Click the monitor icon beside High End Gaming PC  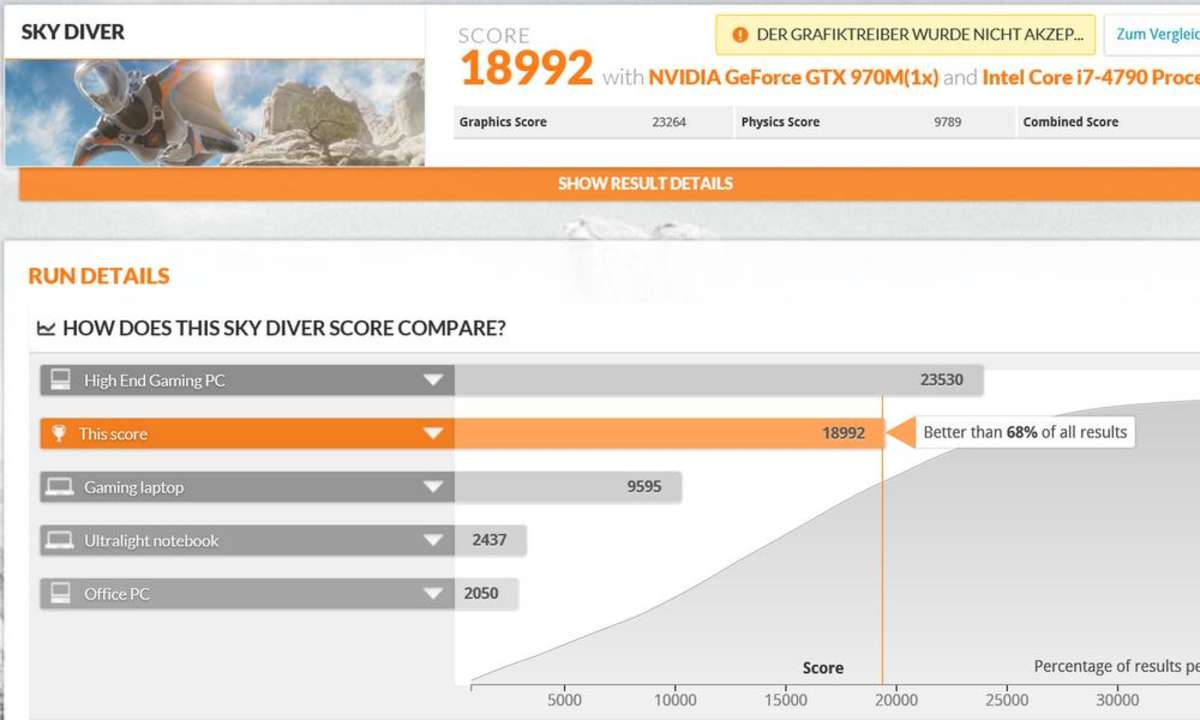point(61,380)
